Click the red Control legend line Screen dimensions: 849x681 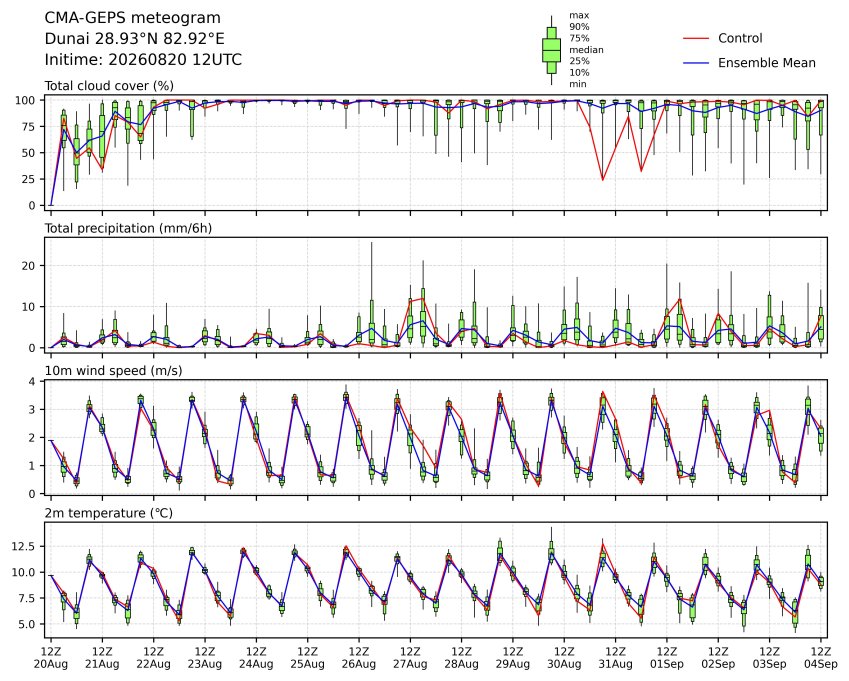[696, 38]
